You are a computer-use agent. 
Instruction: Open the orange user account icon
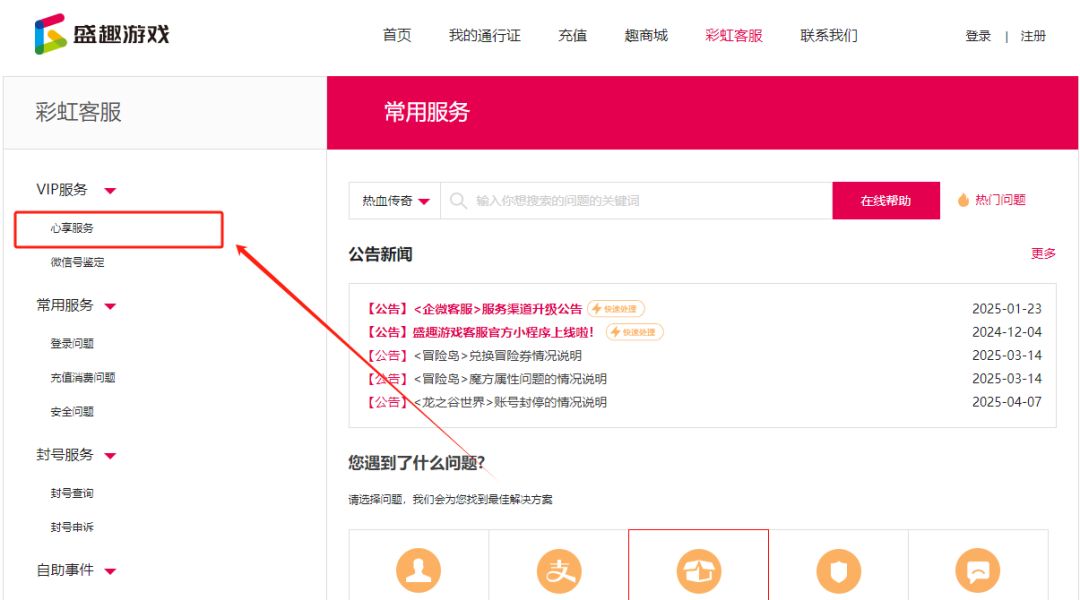(x=418, y=570)
